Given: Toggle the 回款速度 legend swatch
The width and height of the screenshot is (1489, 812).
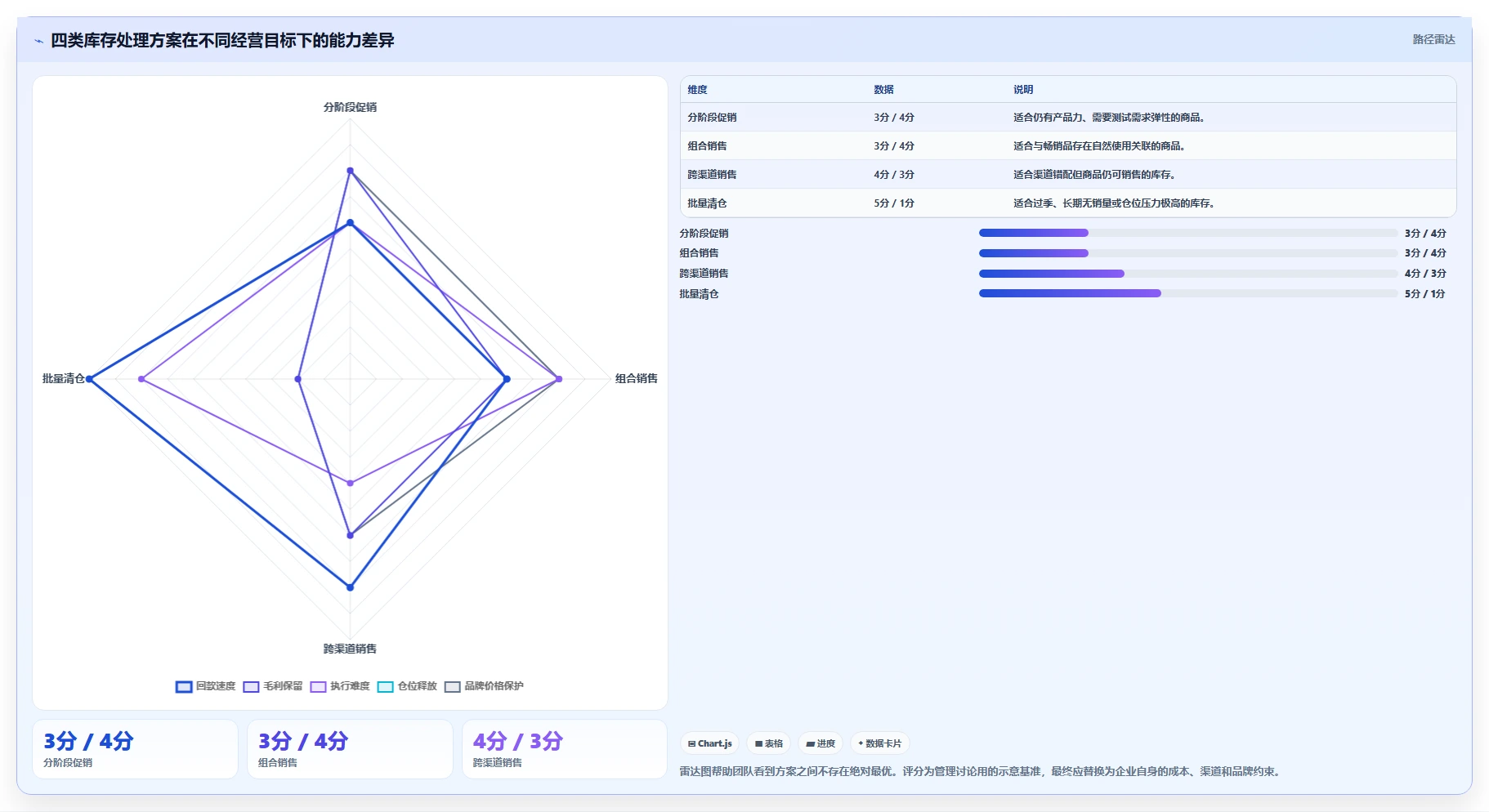Looking at the screenshot, I should pyautogui.click(x=184, y=686).
